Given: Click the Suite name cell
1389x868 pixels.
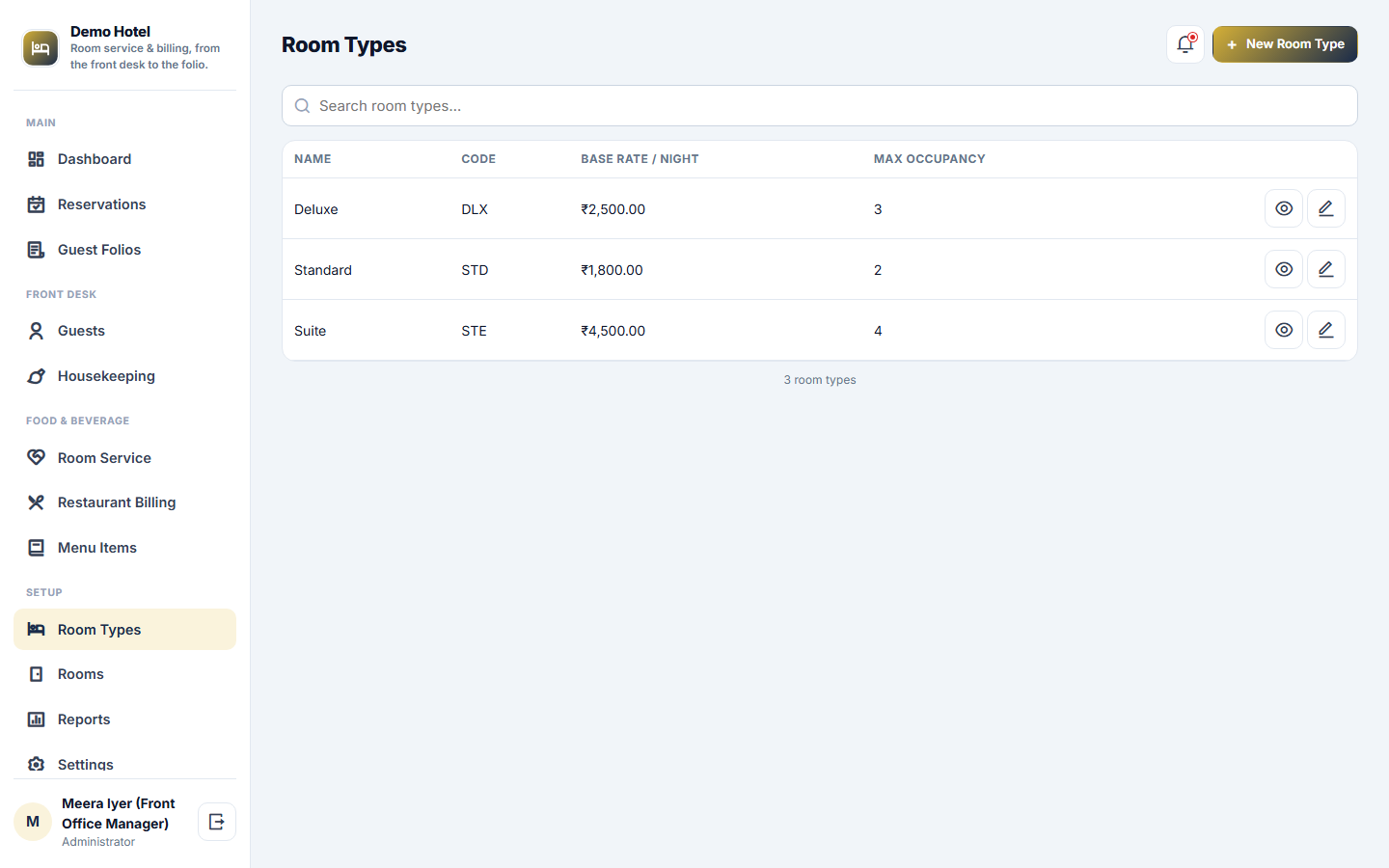Looking at the screenshot, I should (311, 331).
